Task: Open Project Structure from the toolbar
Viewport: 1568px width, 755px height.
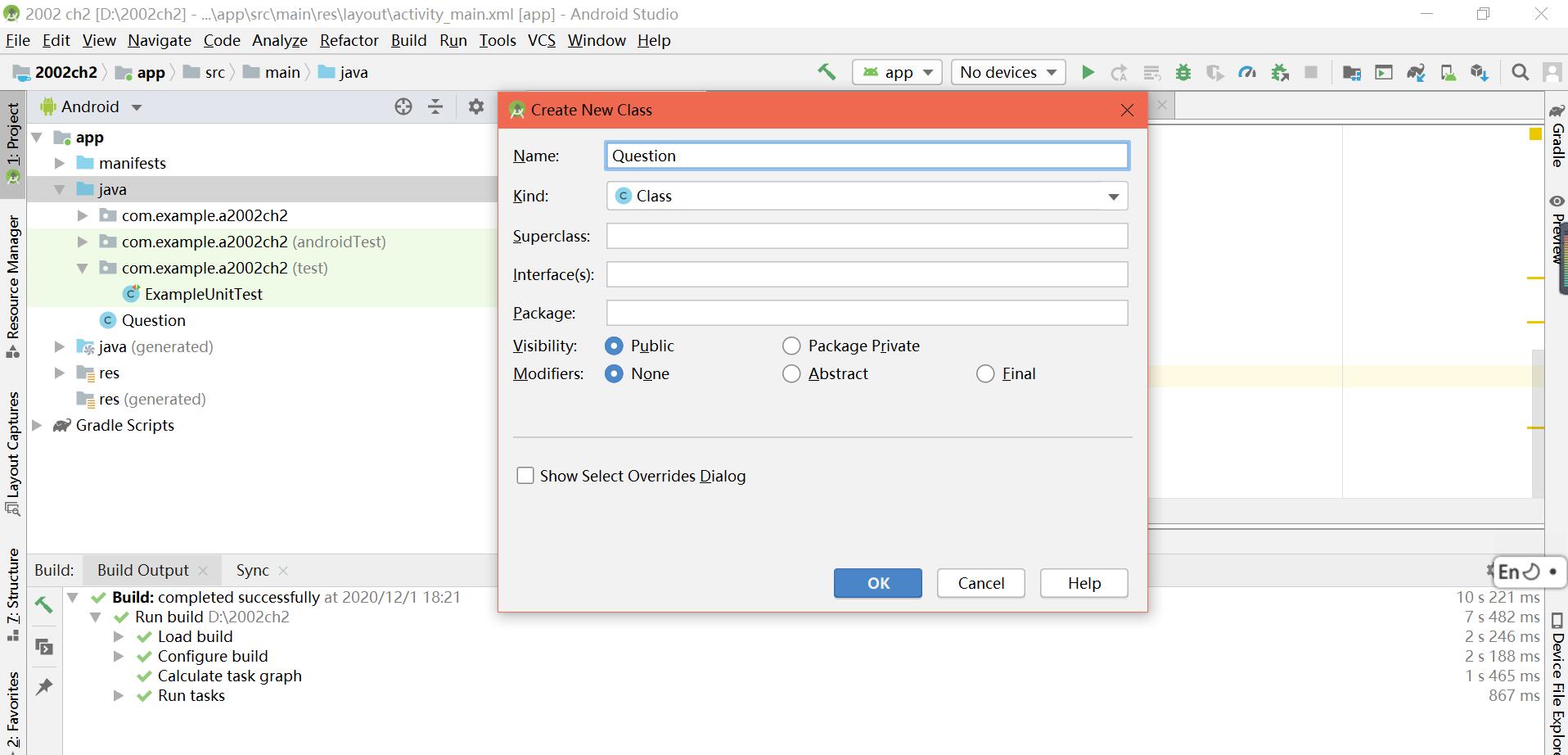Action: click(1352, 72)
